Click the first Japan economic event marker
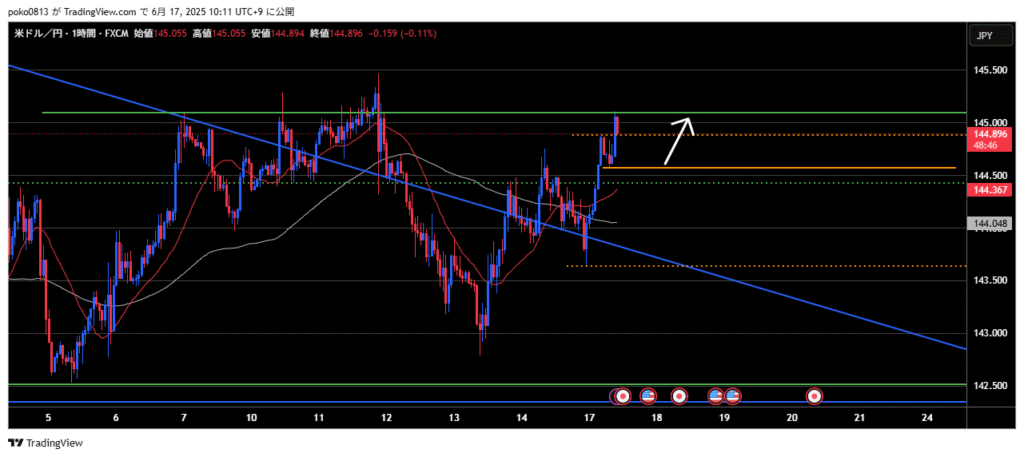Screen dimensions: 1024x457 (622, 396)
